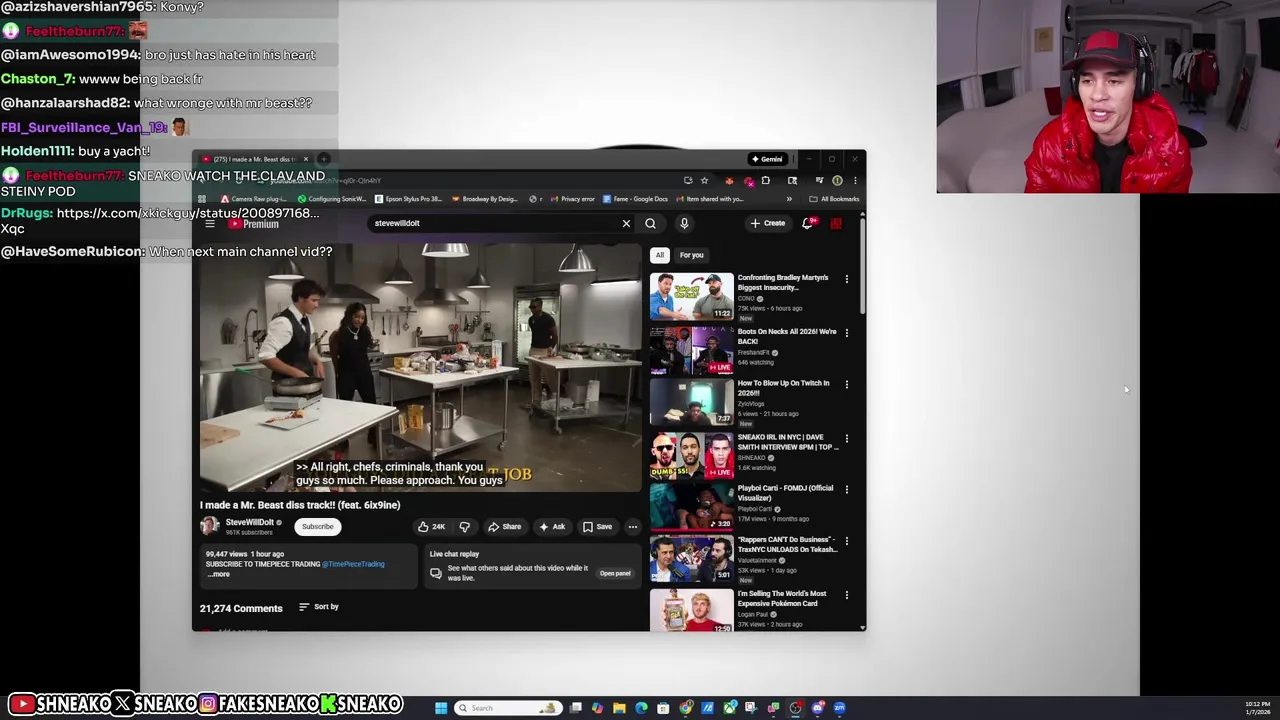
Task: Subscribe to SteveWillDoIt channel
Action: pos(318,527)
